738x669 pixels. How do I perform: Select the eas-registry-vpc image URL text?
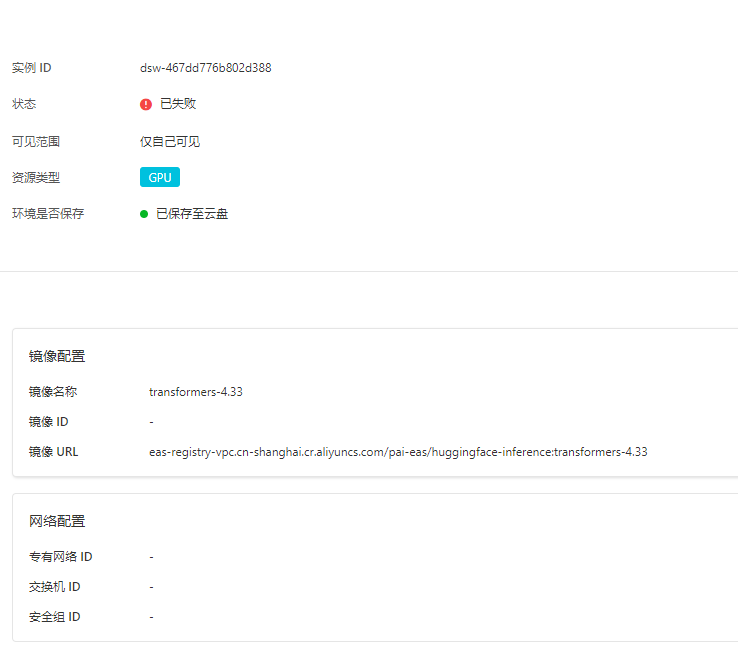[398, 452]
